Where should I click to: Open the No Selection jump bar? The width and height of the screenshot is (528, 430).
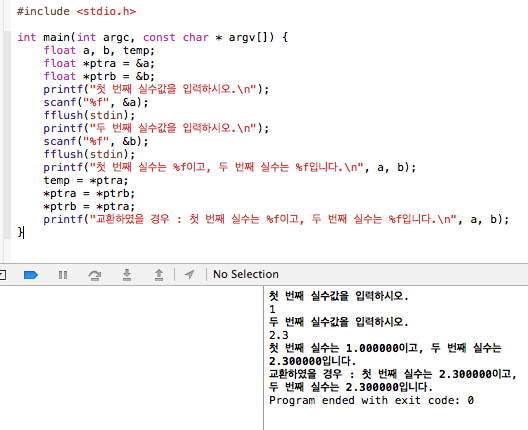pos(246,274)
